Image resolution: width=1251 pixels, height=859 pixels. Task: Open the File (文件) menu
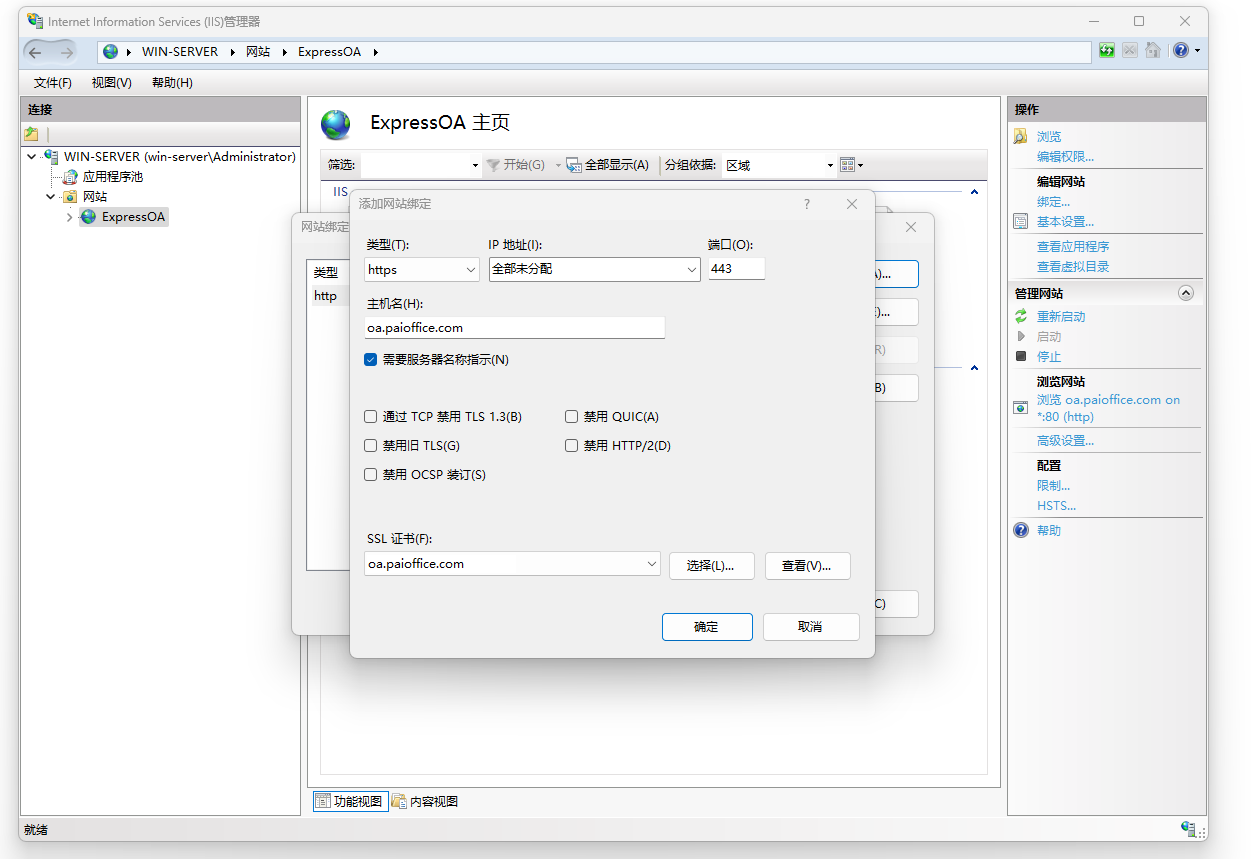point(53,82)
